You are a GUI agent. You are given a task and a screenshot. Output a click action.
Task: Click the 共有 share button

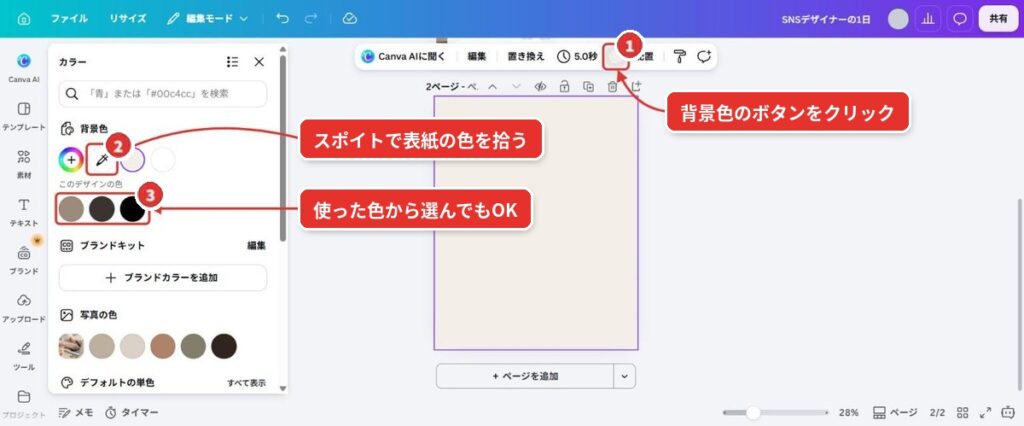pyautogui.click(x=998, y=19)
